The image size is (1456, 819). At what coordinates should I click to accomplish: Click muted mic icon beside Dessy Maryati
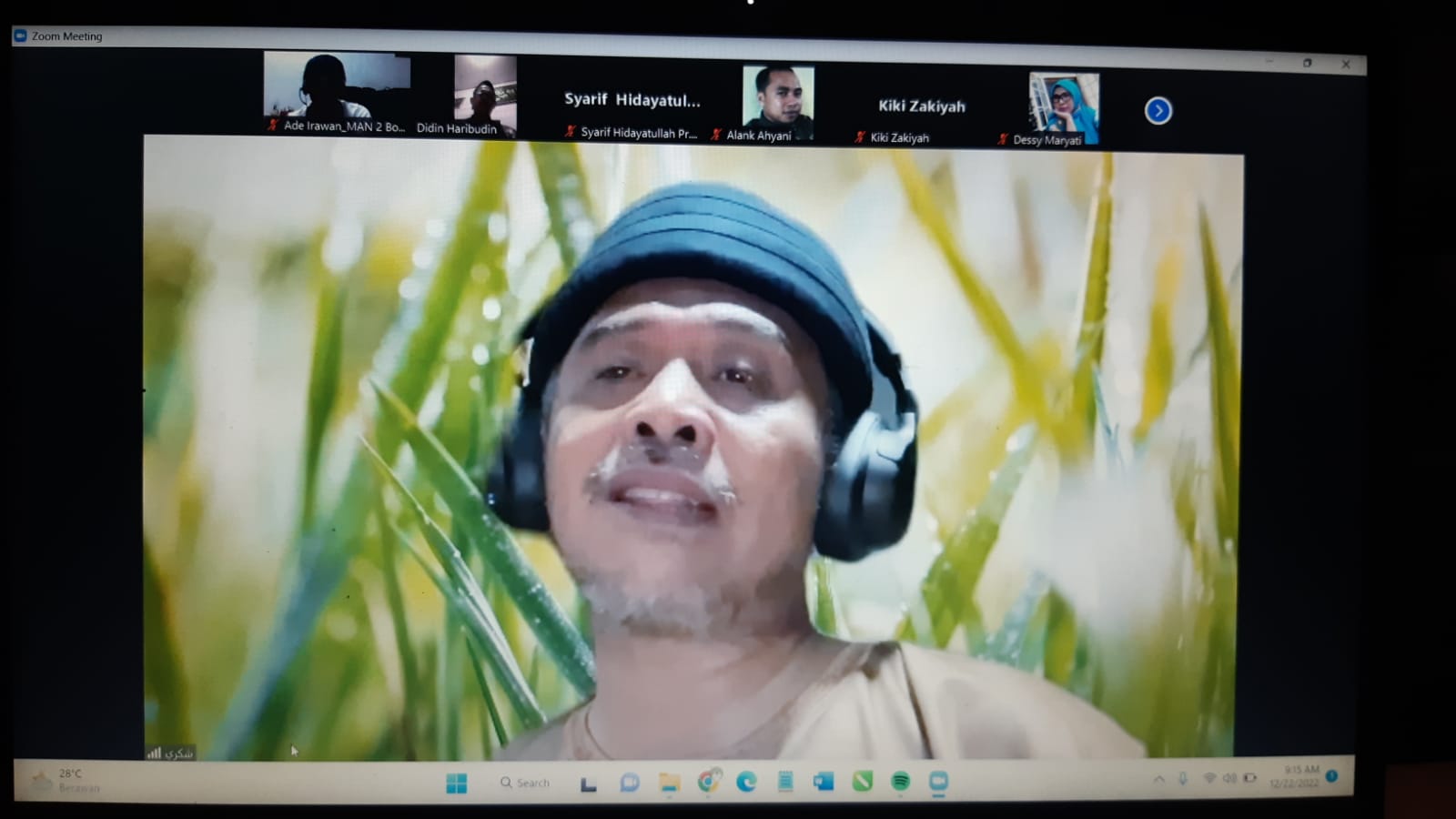(x=1003, y=139)
